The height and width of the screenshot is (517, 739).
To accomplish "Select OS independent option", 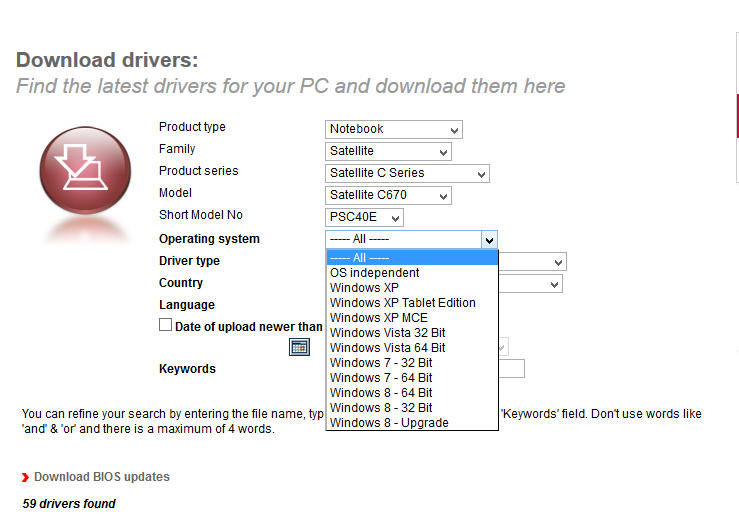I will (375, 273).
